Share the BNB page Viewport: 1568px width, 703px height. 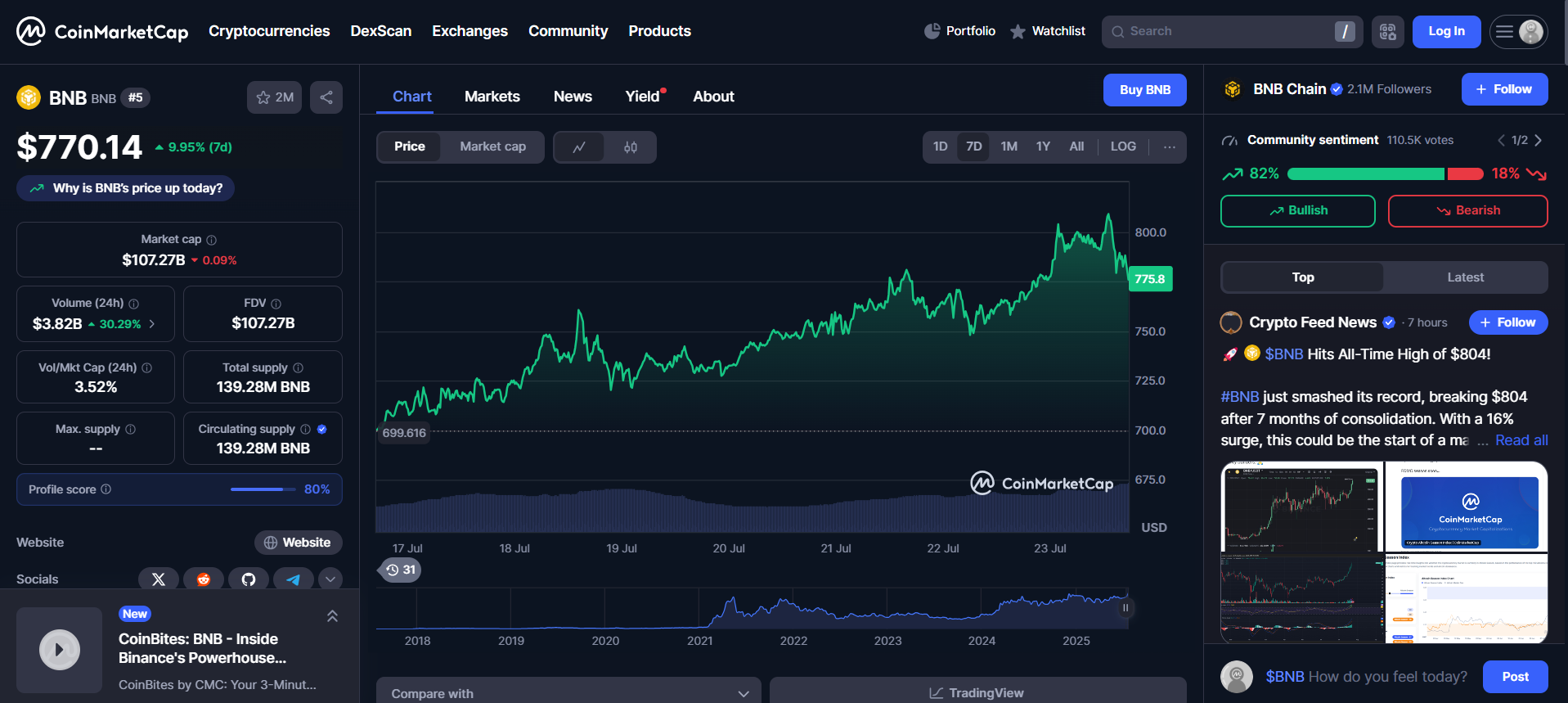(x=326, y=97)
